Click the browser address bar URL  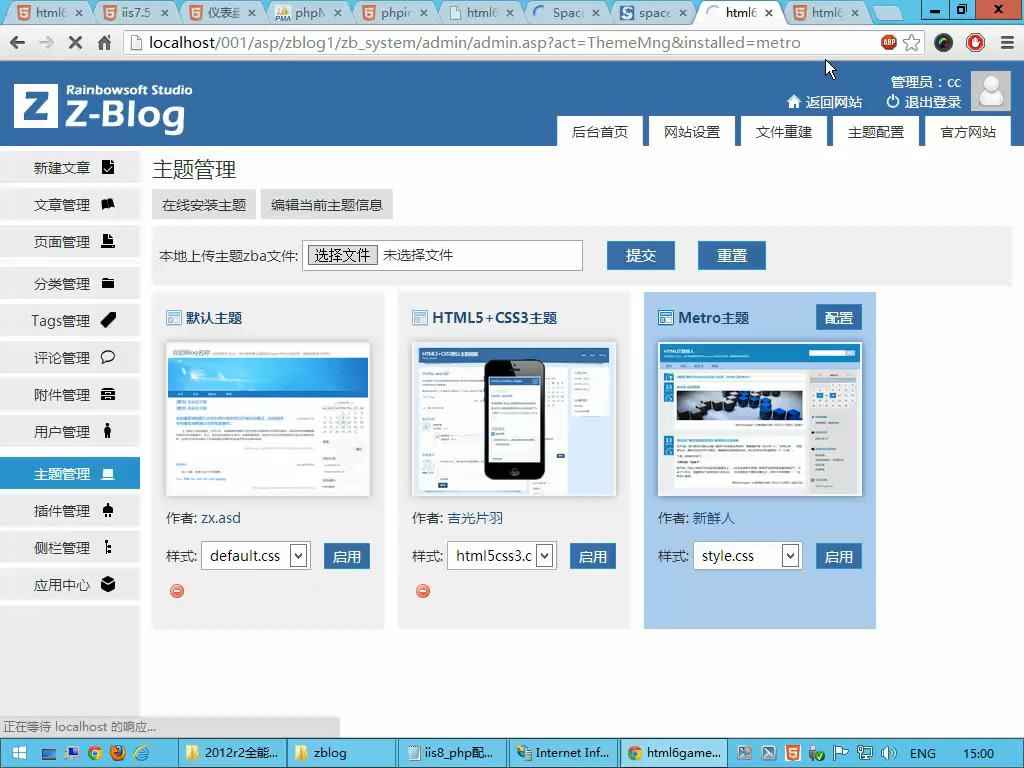point(475,43)
